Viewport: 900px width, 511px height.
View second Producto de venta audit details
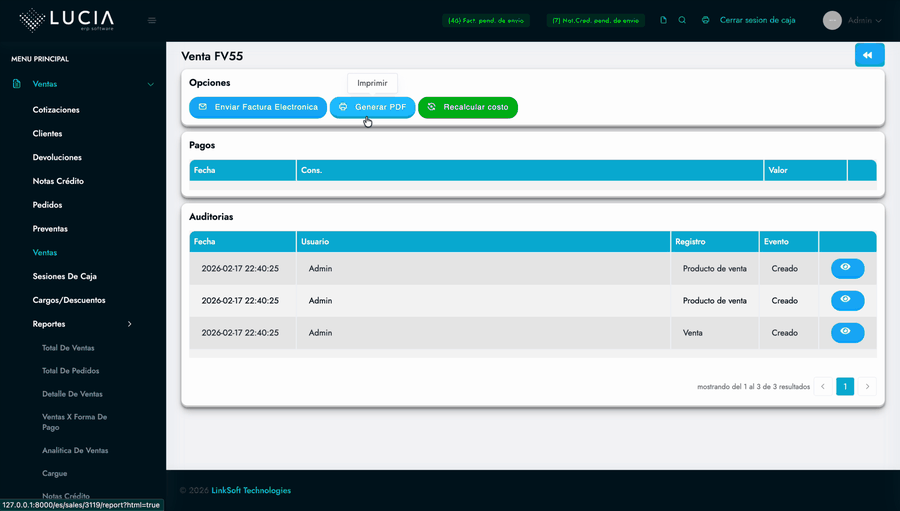tap(847, 300)
